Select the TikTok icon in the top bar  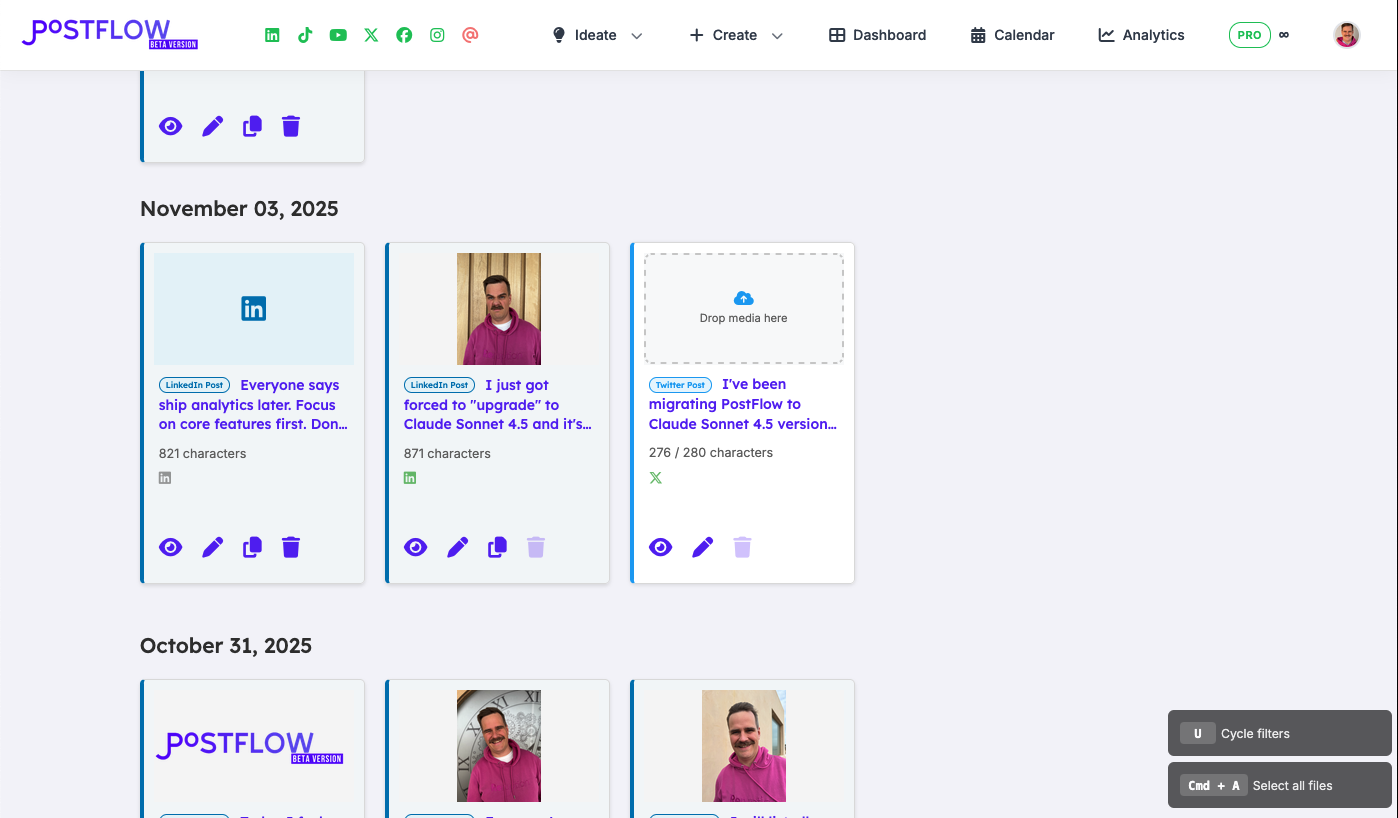tap(304, 34)
